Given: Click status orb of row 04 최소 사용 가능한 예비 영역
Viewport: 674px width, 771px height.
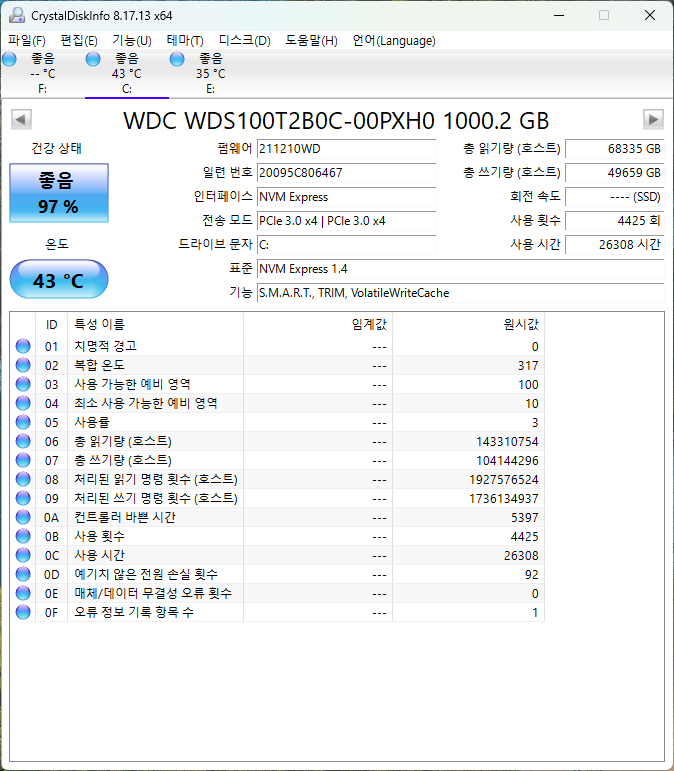Looking at the screenshot, I should pos(23,403).
